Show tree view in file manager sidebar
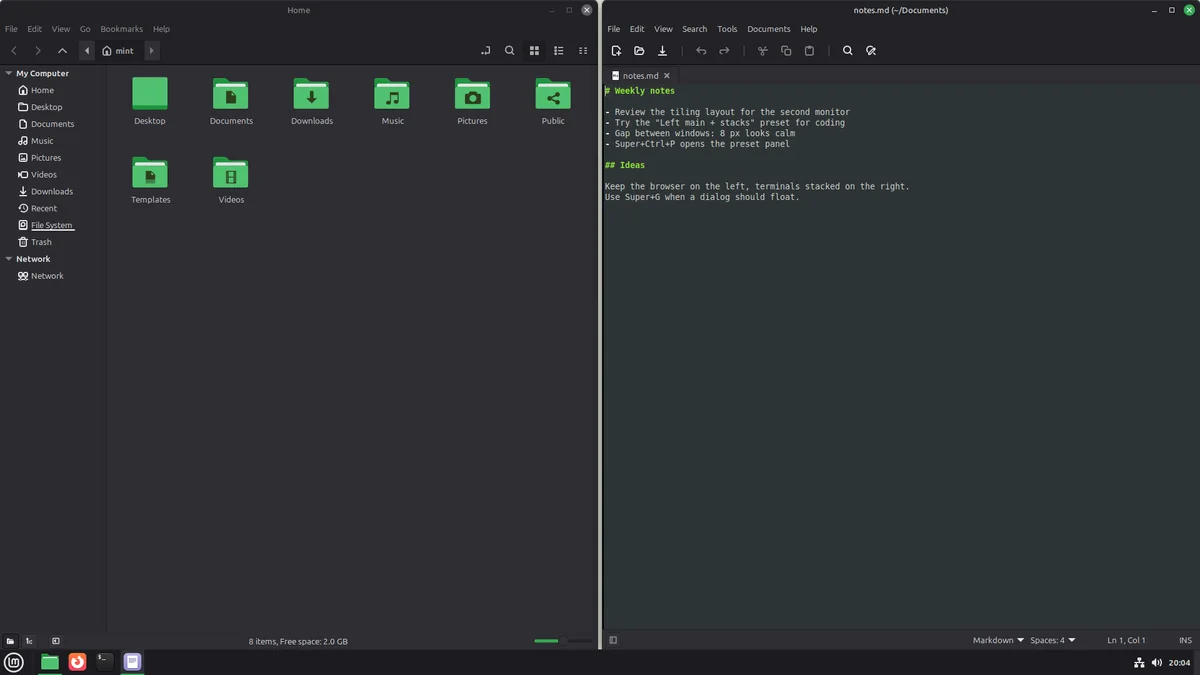This screenshot has height=675, width=1200. pos(29,641)
